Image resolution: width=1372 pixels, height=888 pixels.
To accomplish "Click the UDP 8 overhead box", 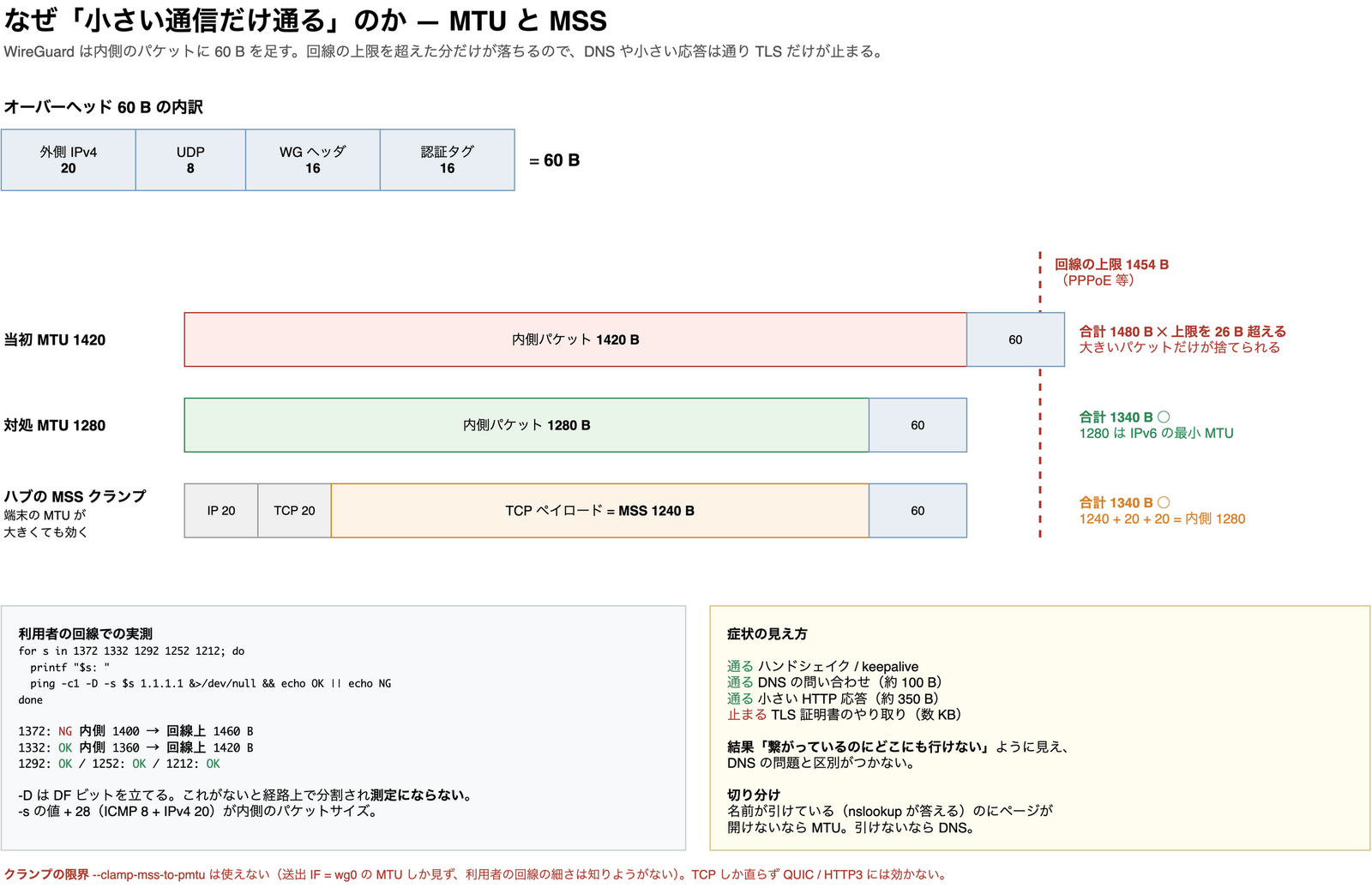I will tap(190, 160).
